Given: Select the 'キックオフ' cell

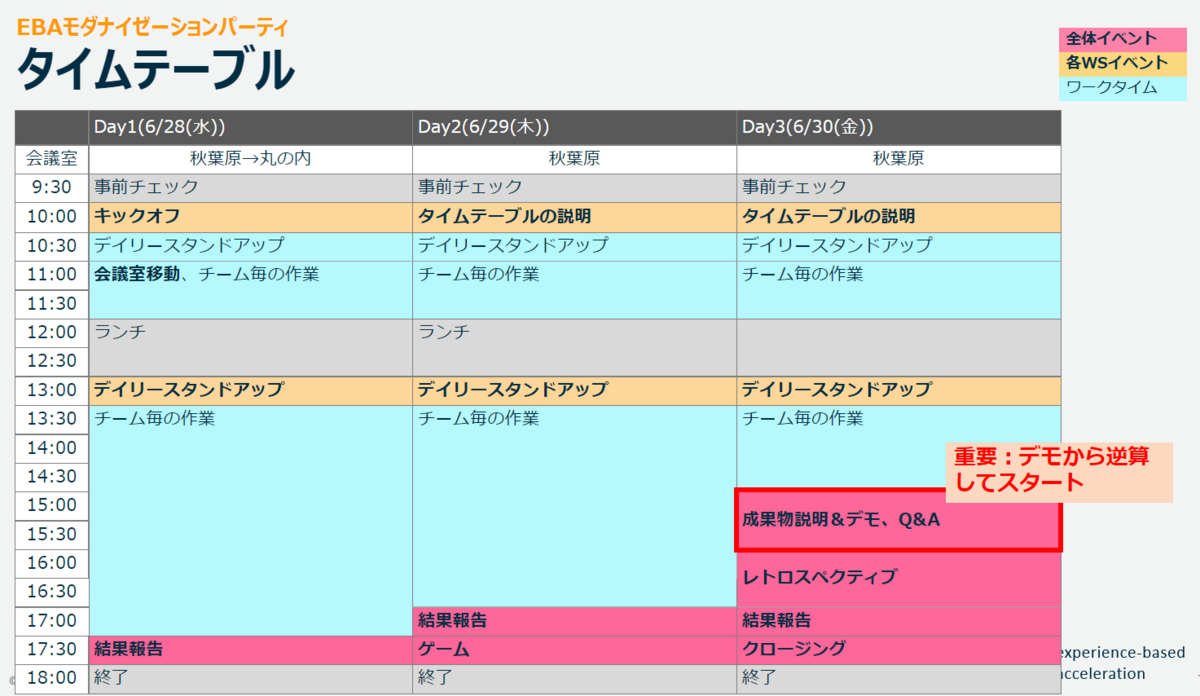Looking at the screenshot, I should tap(251, 217).
